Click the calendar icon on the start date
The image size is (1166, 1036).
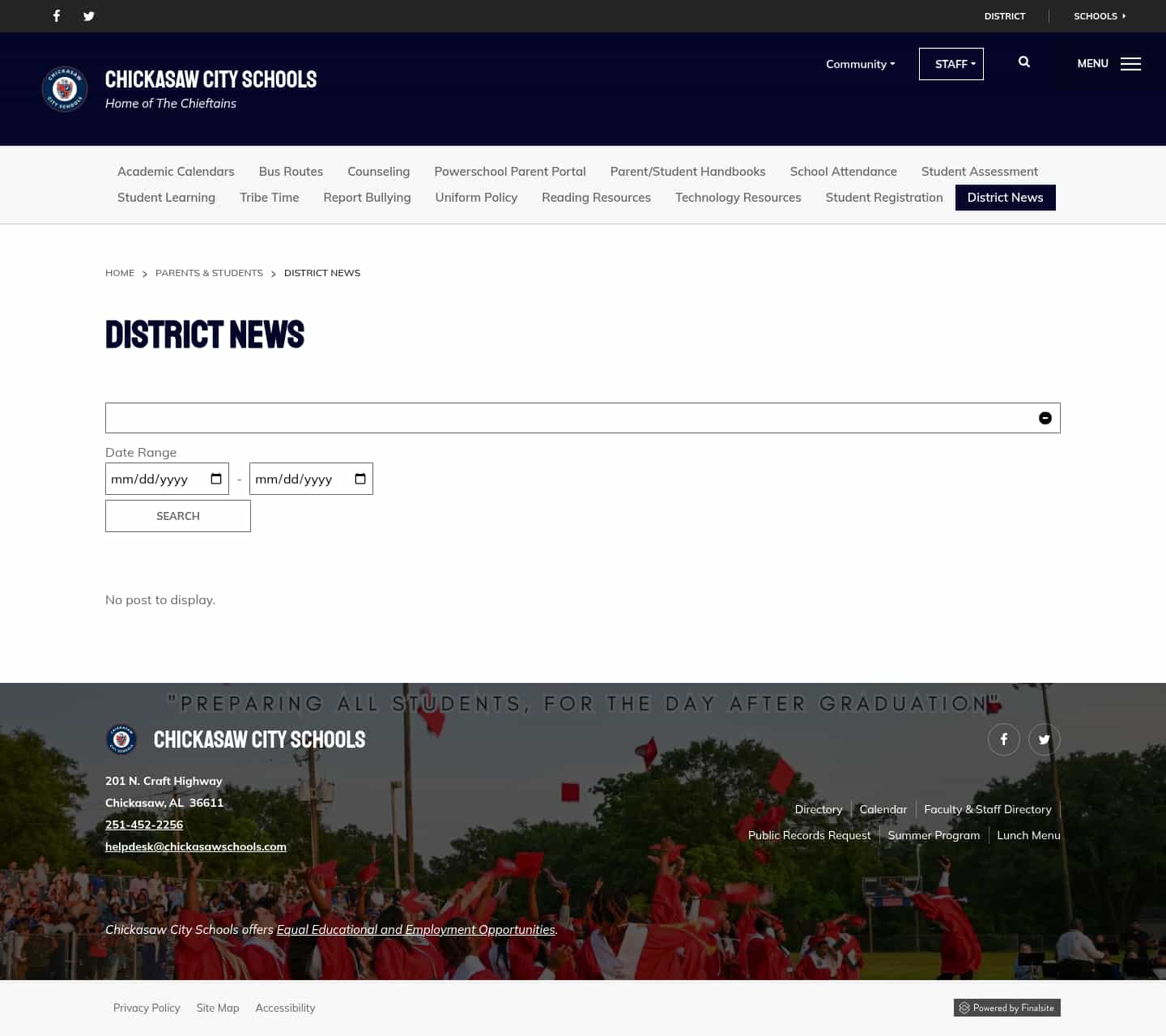215,479
